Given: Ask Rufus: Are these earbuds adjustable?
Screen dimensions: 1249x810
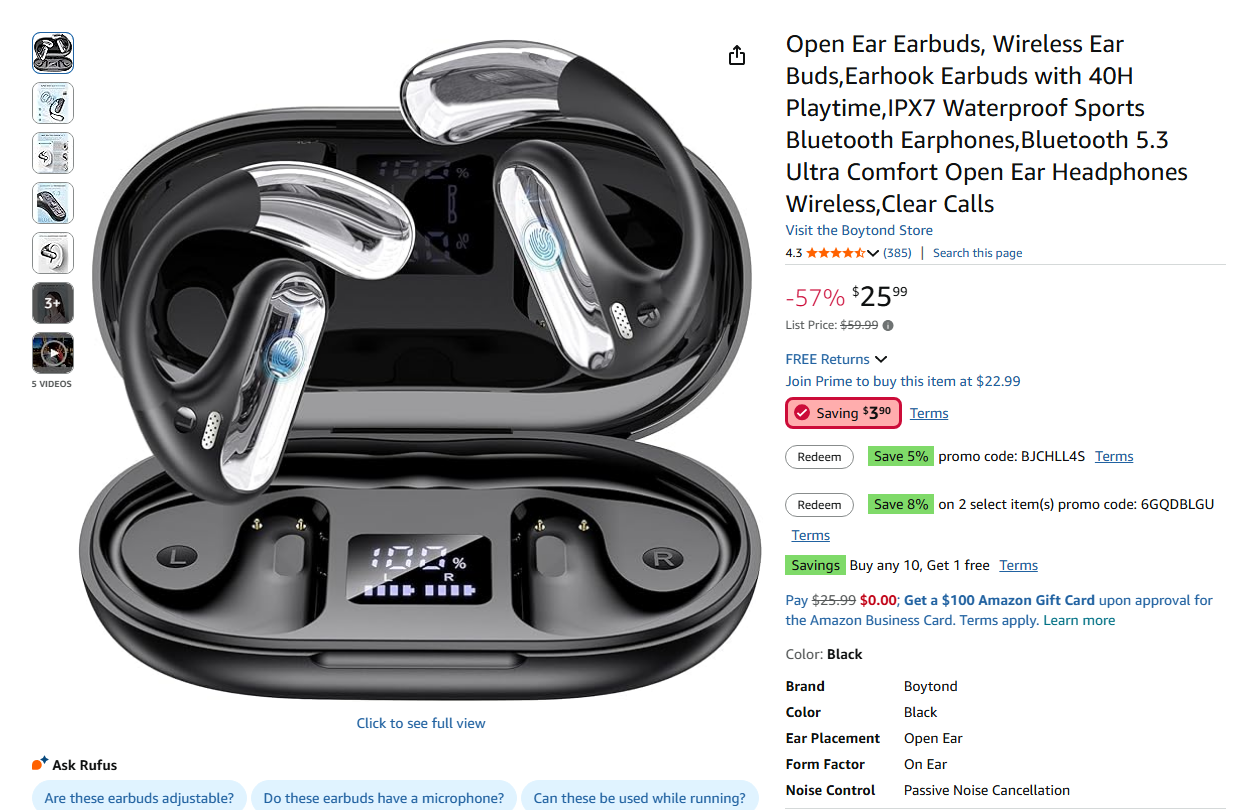Looking at the screenshot, I should [139, 797].
